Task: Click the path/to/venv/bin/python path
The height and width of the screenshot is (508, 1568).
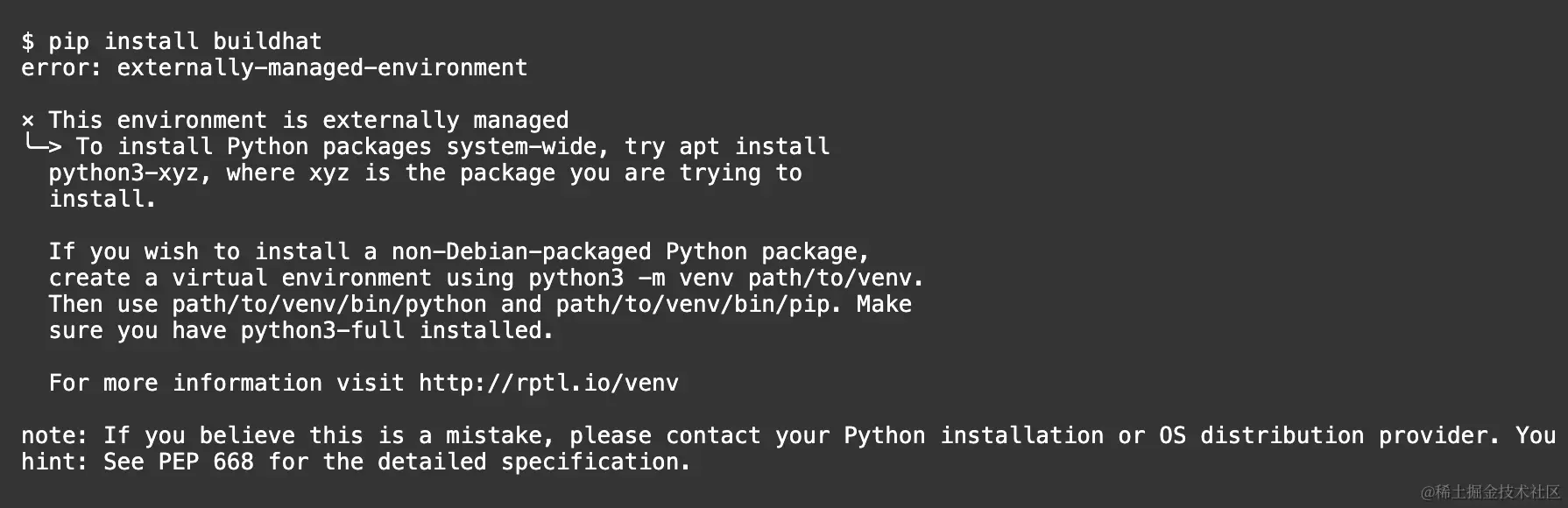Action: [x=328, y=304]
